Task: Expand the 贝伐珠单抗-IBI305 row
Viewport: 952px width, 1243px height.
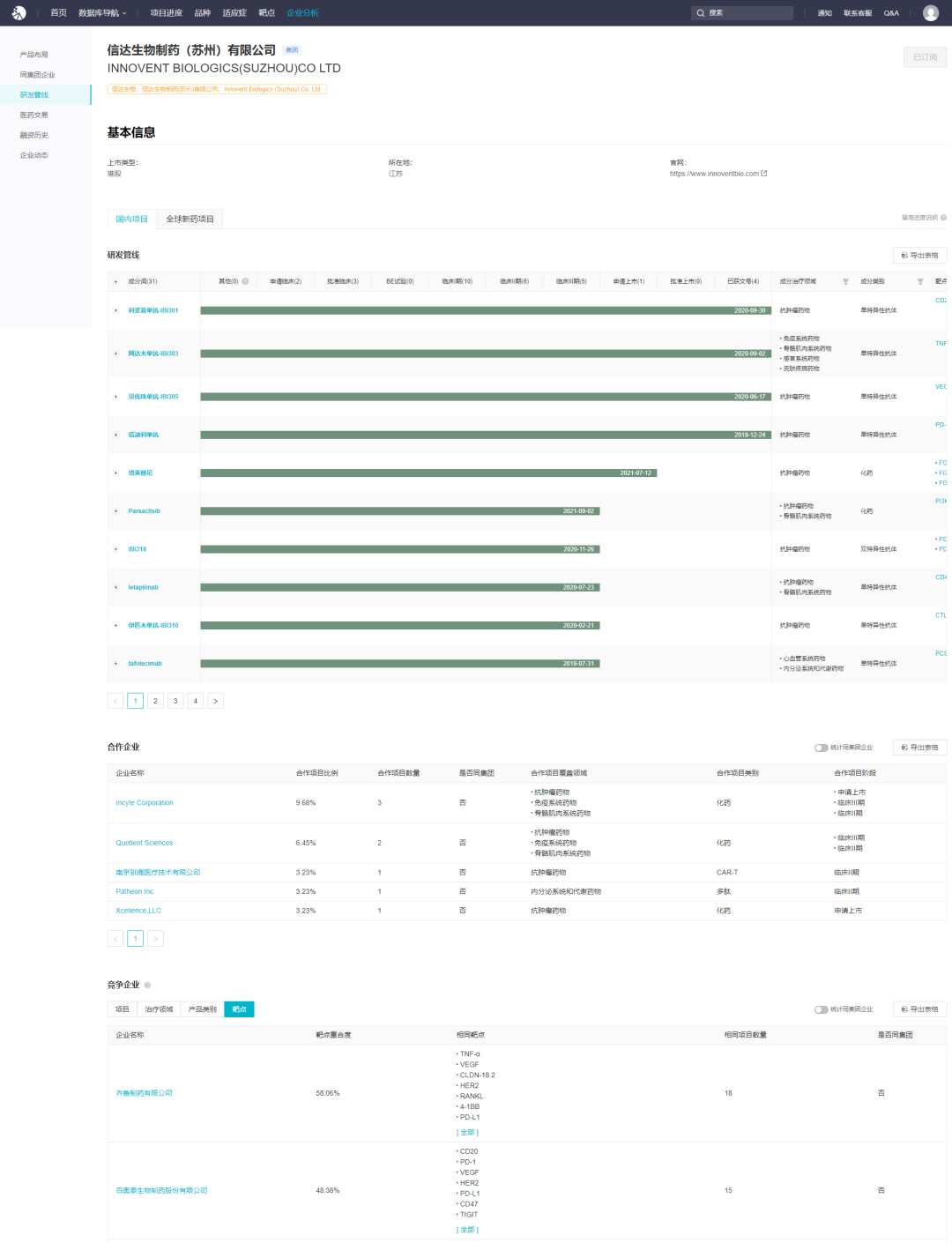Action: tap(115, 397)
